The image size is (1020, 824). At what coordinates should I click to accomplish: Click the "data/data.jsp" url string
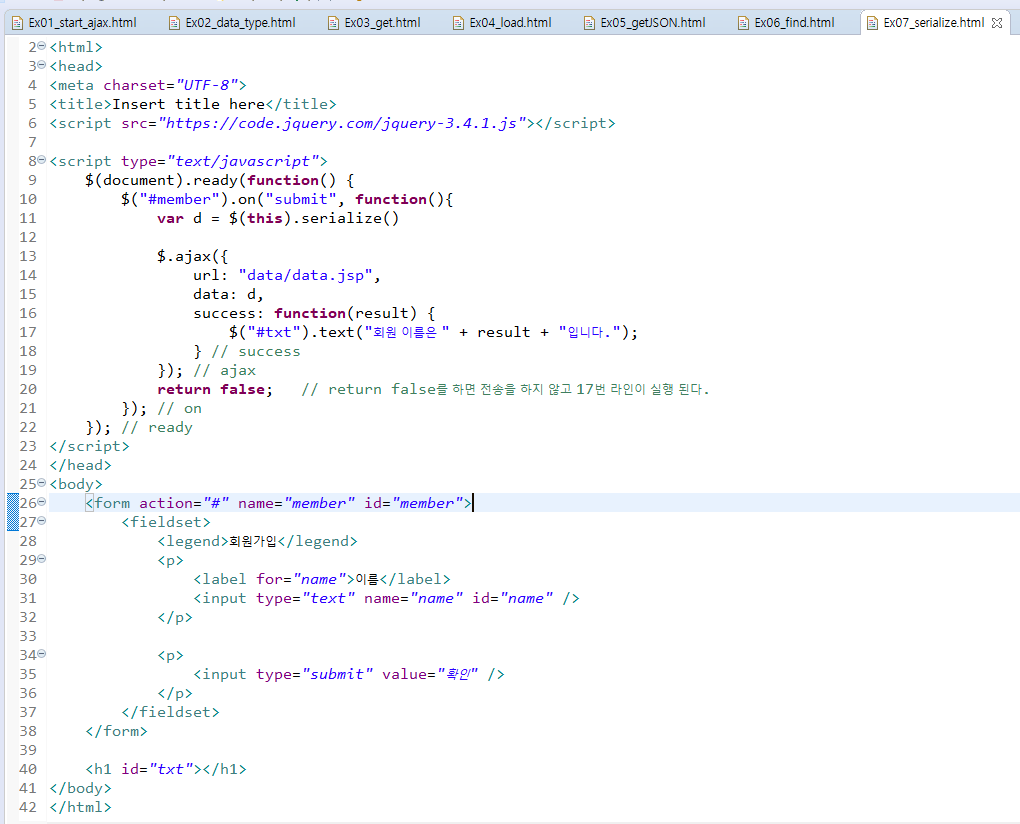(305, 275)
